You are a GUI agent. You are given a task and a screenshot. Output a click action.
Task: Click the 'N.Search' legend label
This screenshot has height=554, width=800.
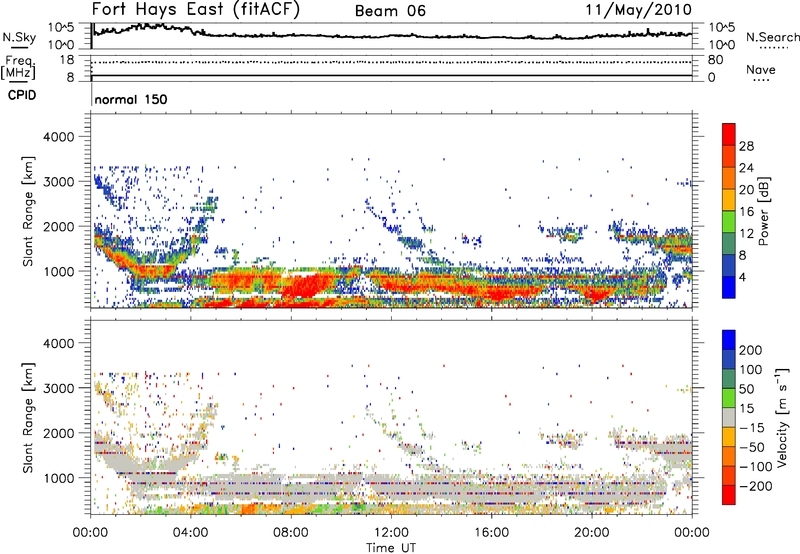[x=772, y=37]
